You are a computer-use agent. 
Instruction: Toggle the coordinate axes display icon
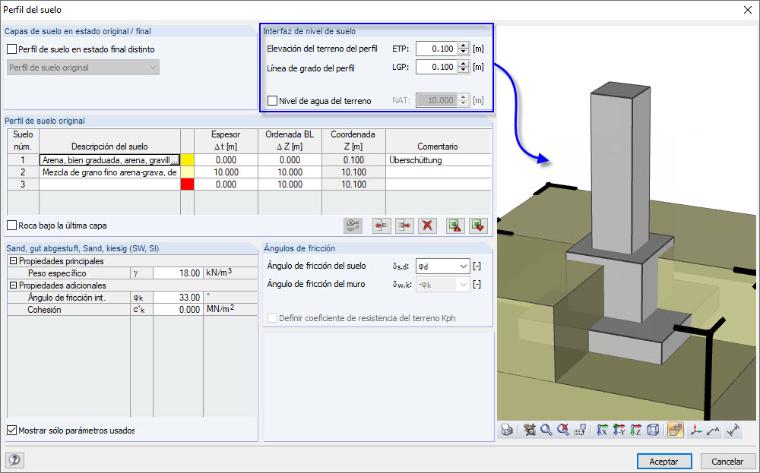click(696, 430)
